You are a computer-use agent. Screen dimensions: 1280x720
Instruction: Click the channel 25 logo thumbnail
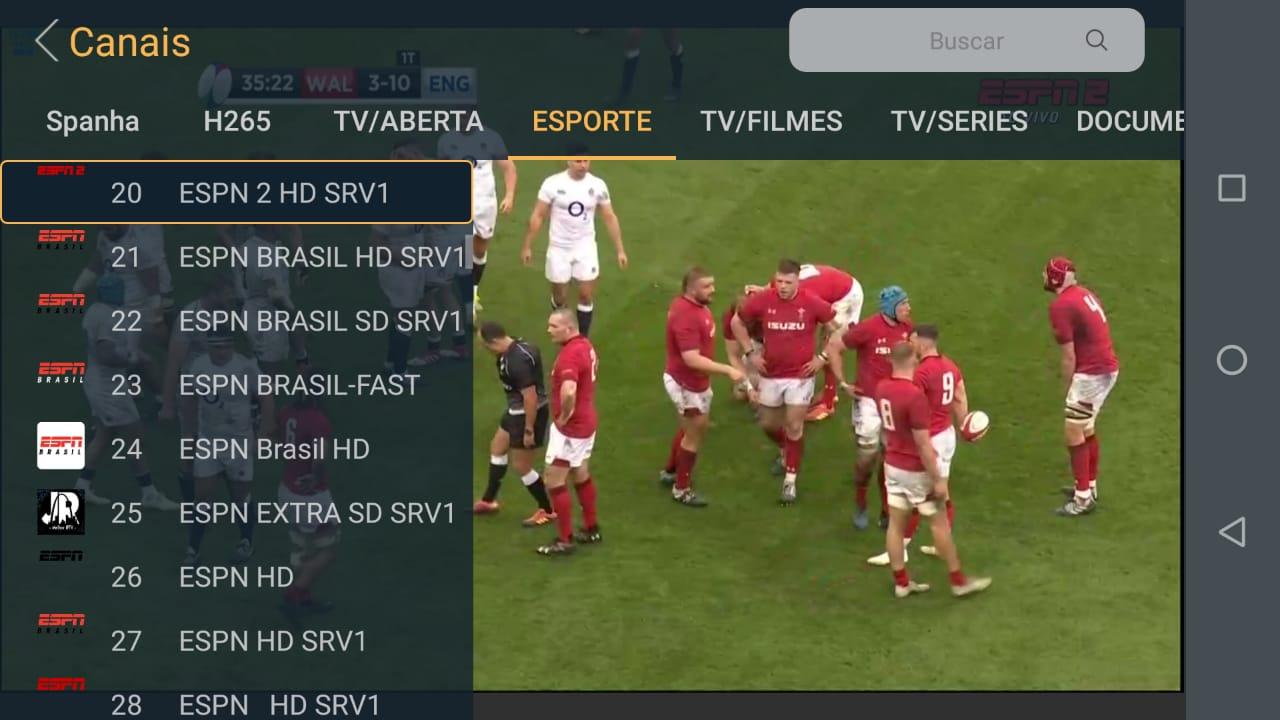[61, 511]
